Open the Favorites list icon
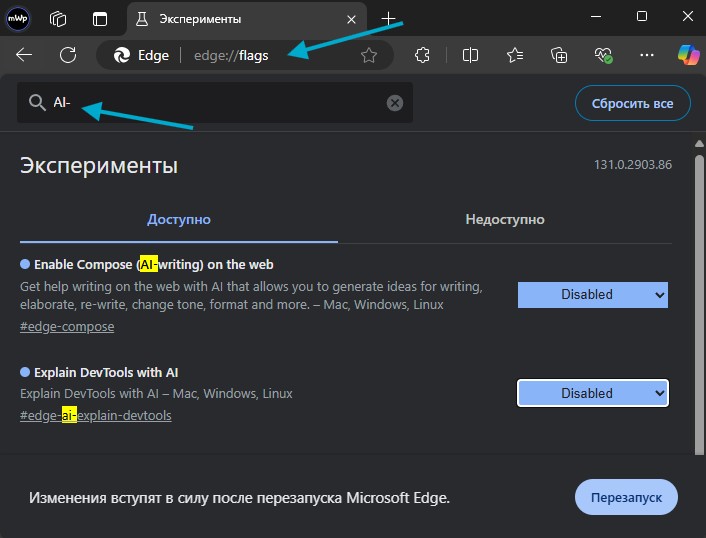 coord(515,56)
